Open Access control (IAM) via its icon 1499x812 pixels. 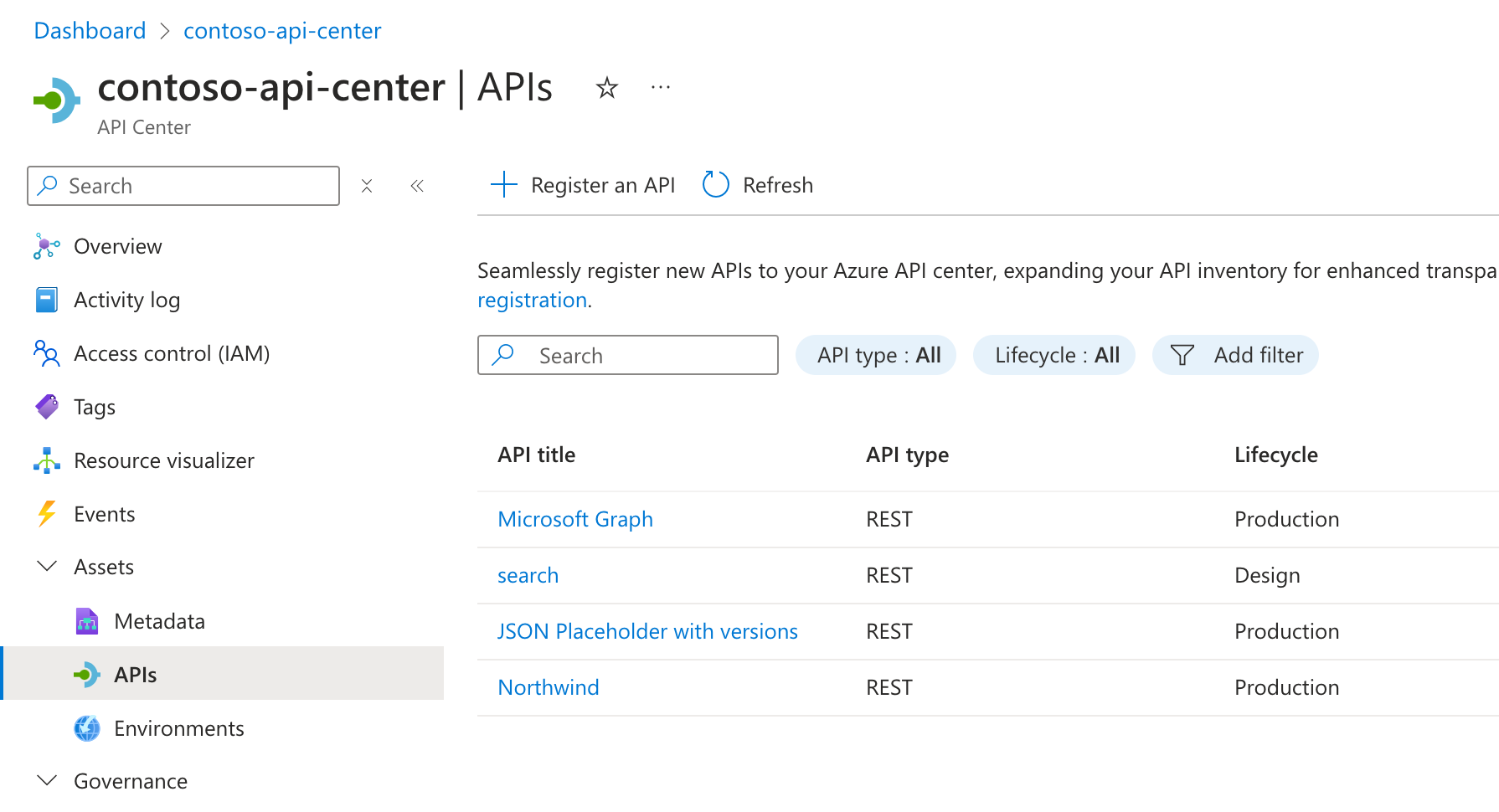[x=46, y=353]
